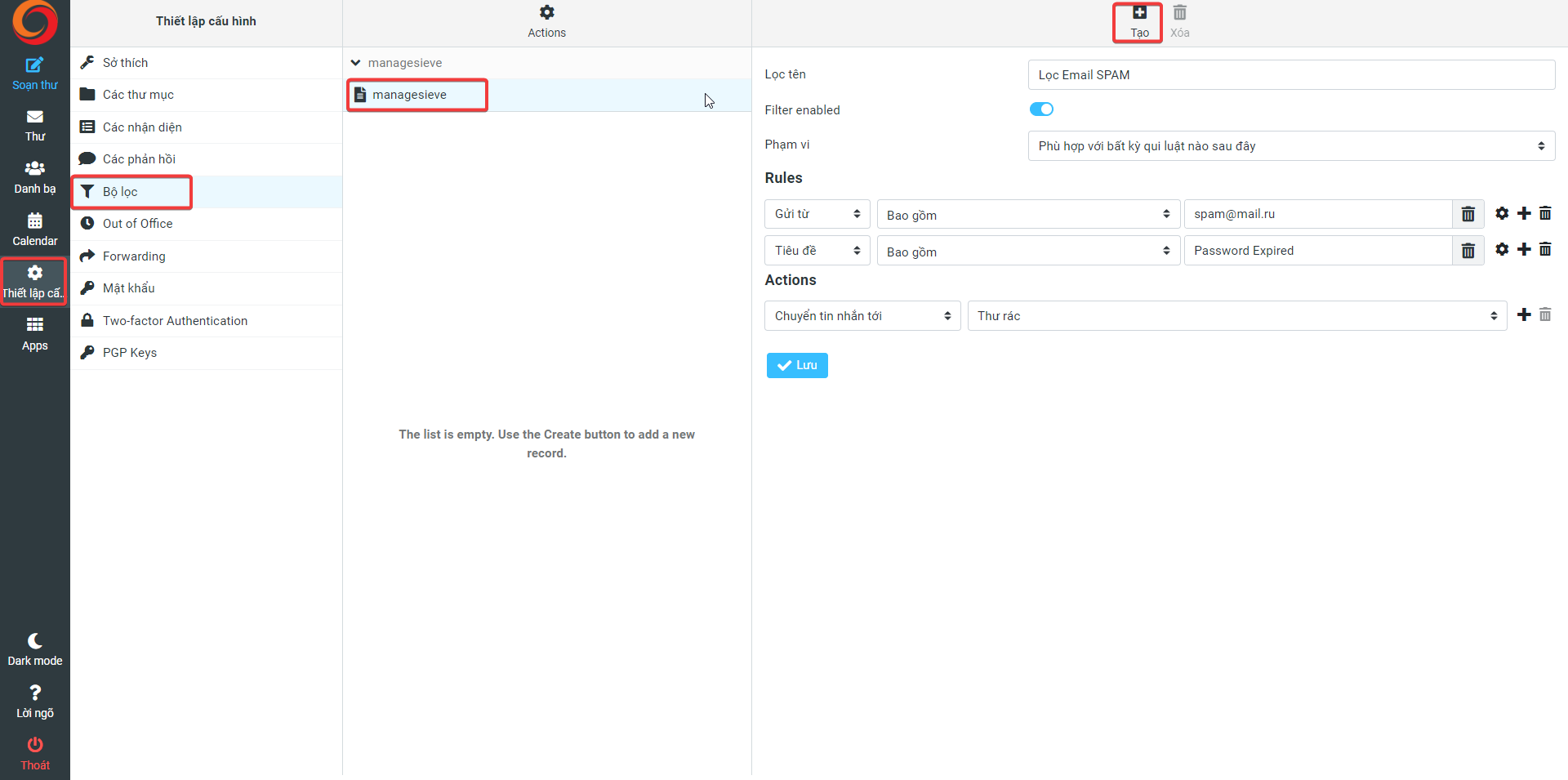Add another action with plus icon

point(1524,314)
